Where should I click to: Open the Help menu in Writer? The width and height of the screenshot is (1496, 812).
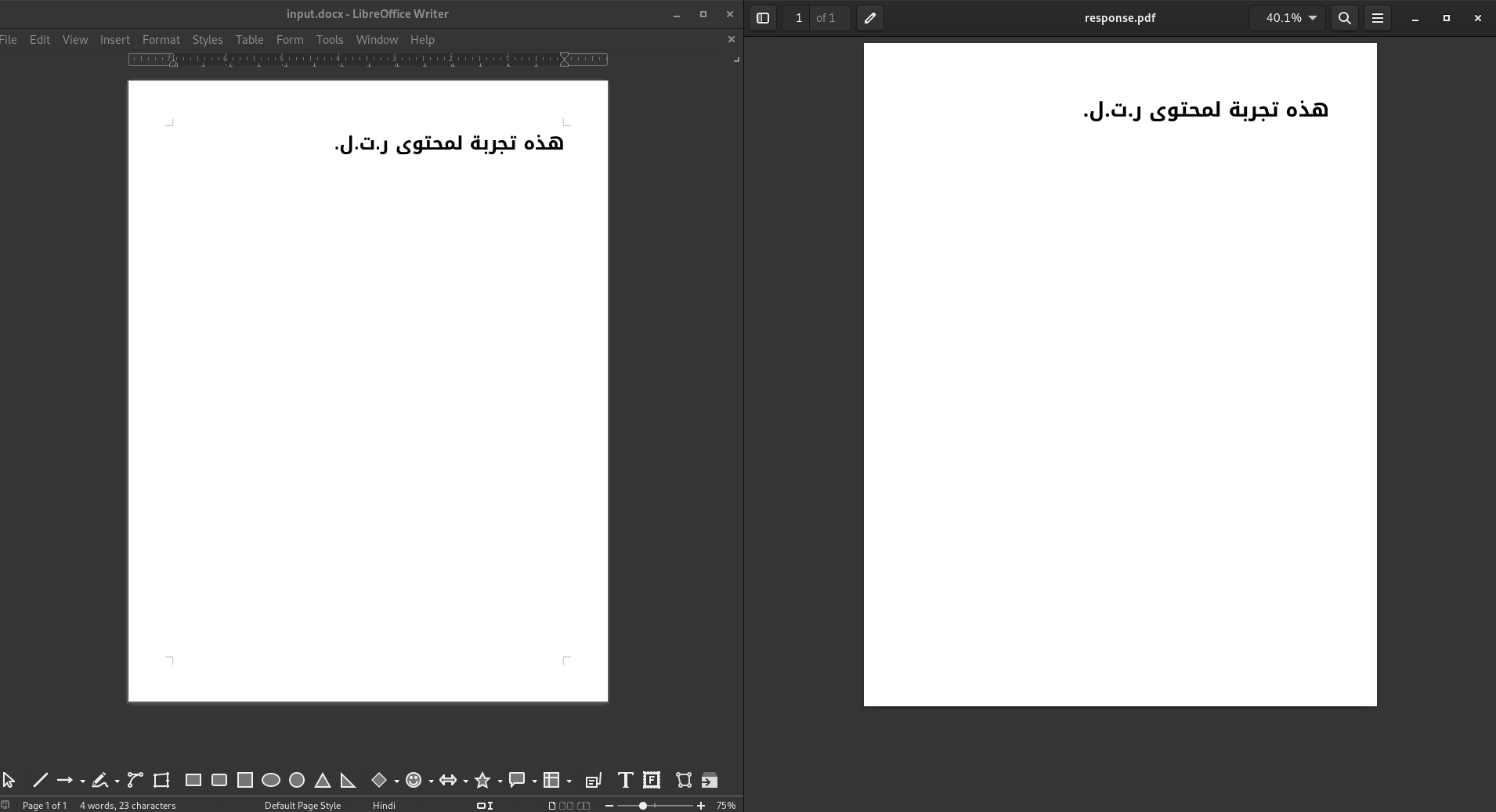(x=422, y=39)
